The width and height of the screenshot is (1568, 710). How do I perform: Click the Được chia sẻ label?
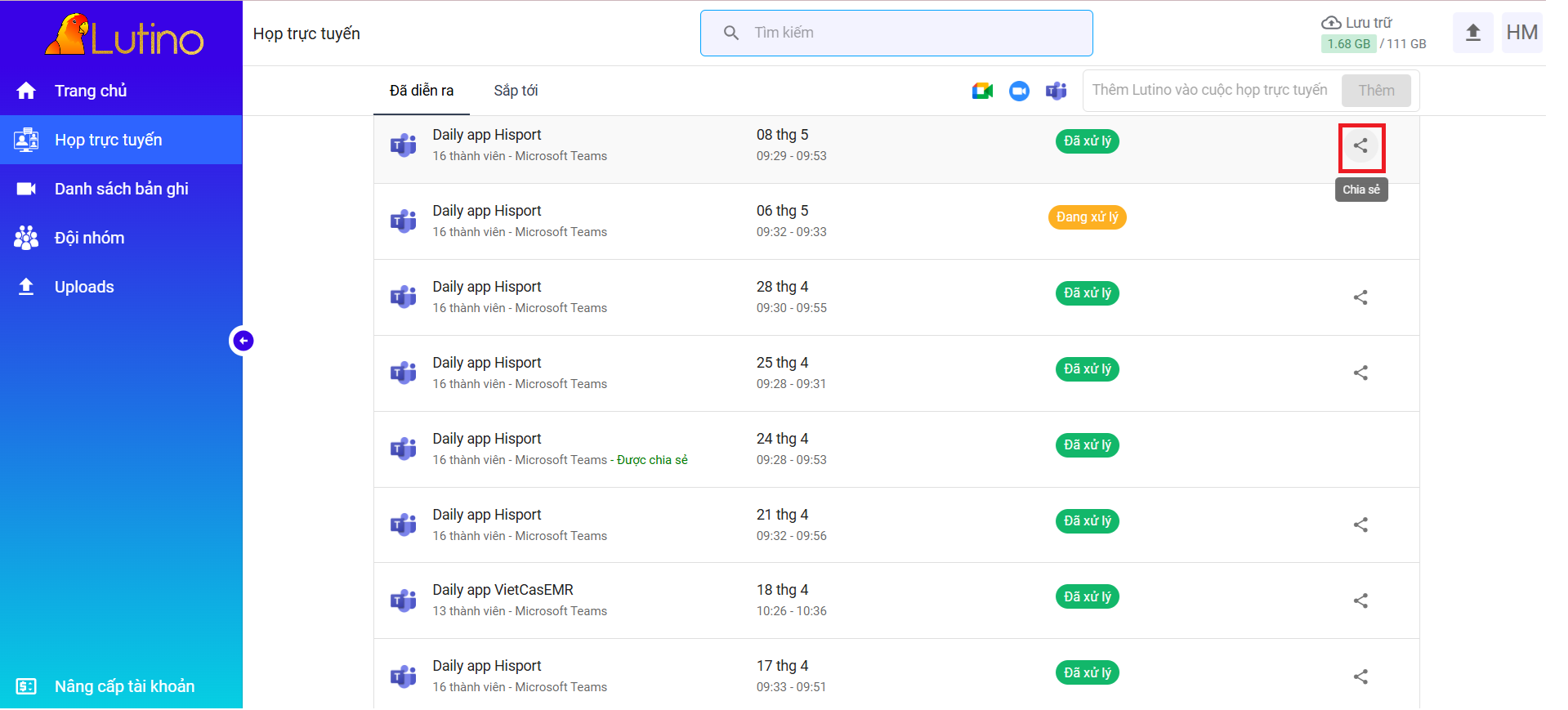[652, 460]
